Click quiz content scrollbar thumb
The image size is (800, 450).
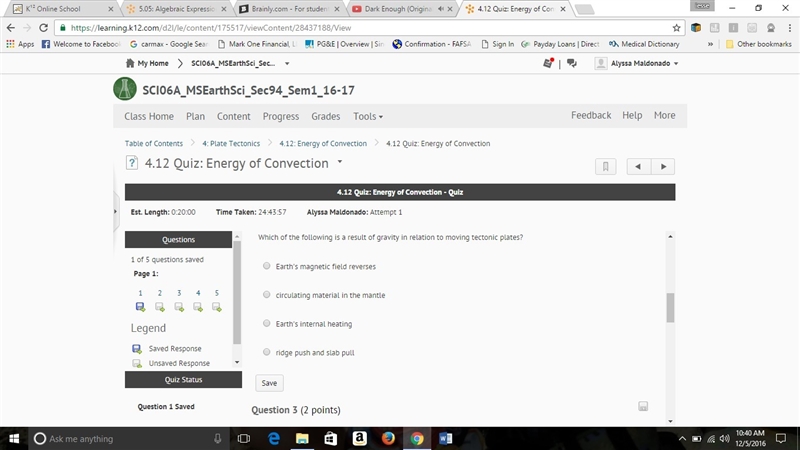(670, 308)
